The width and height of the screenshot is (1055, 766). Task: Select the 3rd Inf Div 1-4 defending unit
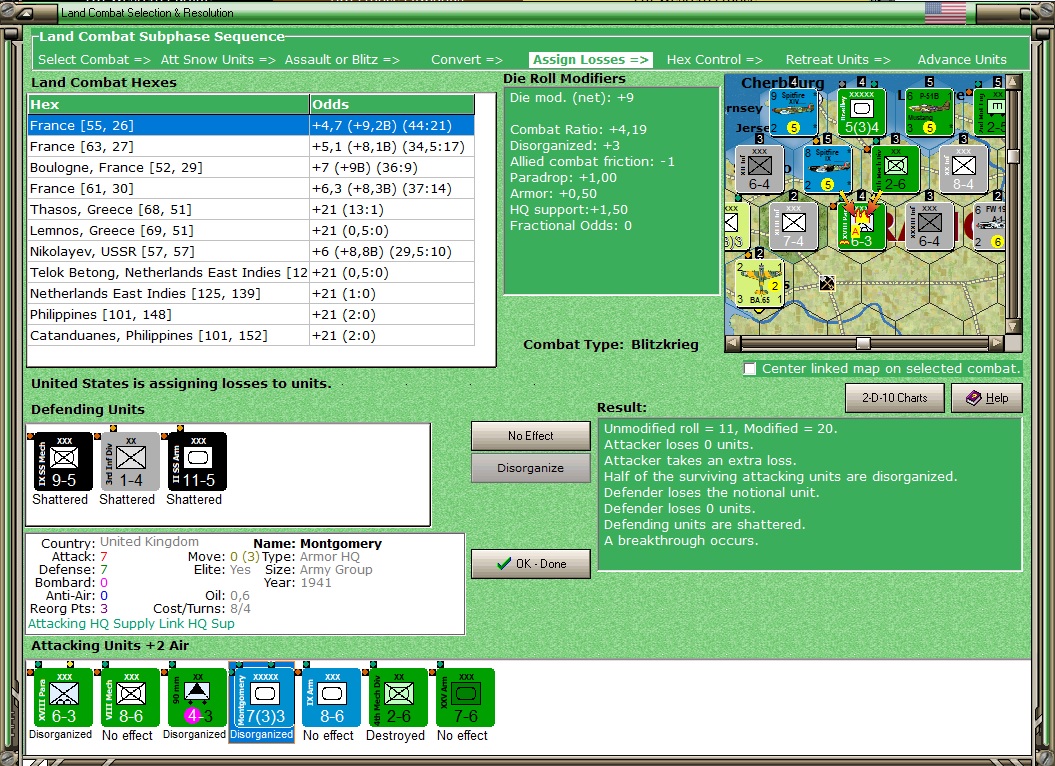tap(131, 462)
